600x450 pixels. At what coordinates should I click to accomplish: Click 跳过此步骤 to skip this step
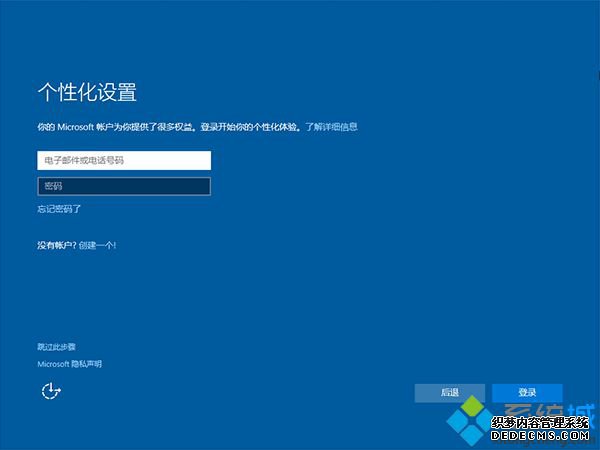click(x=56, y=347)
